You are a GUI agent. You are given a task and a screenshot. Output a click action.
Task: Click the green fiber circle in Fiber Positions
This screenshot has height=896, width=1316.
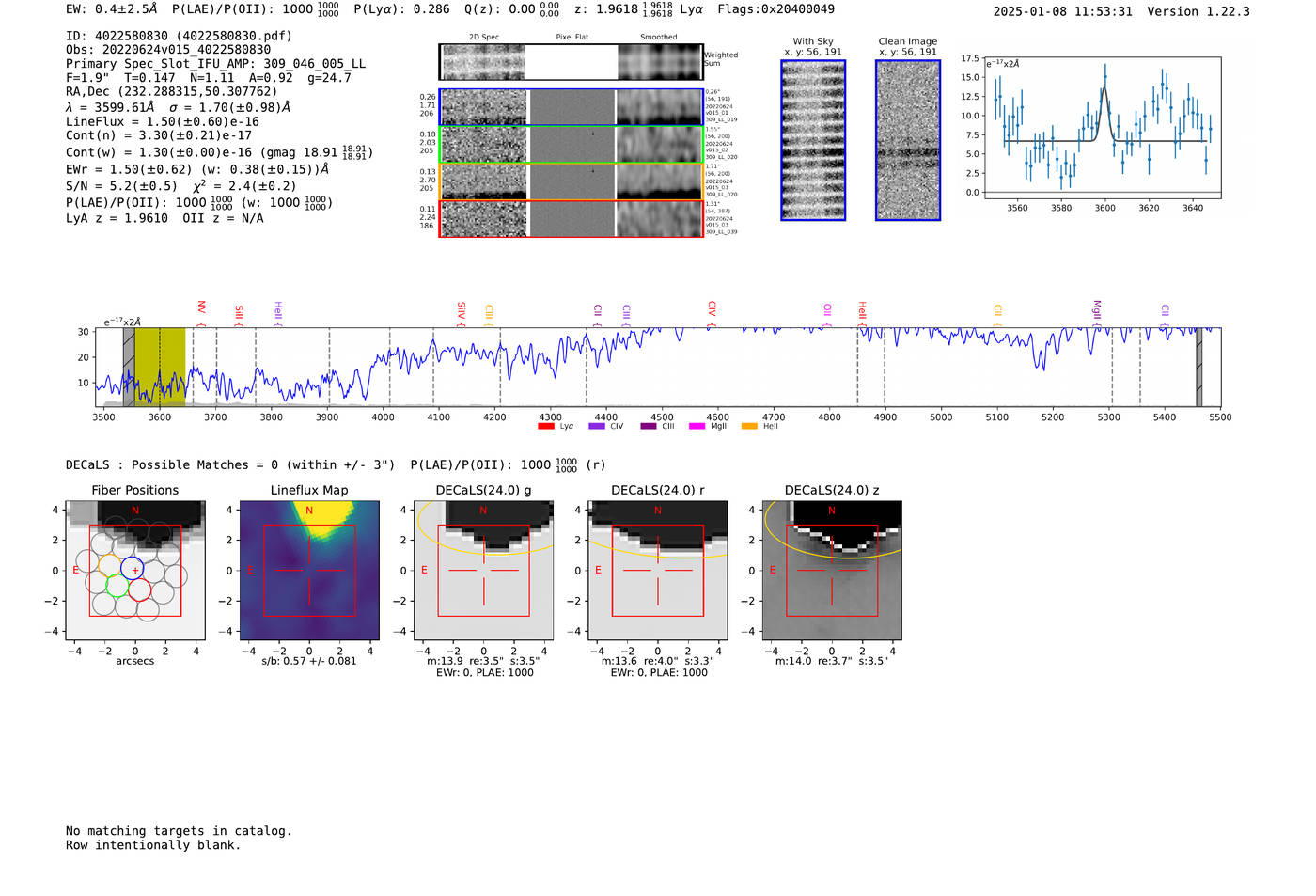pyautogui.click(x=117, y=586)
